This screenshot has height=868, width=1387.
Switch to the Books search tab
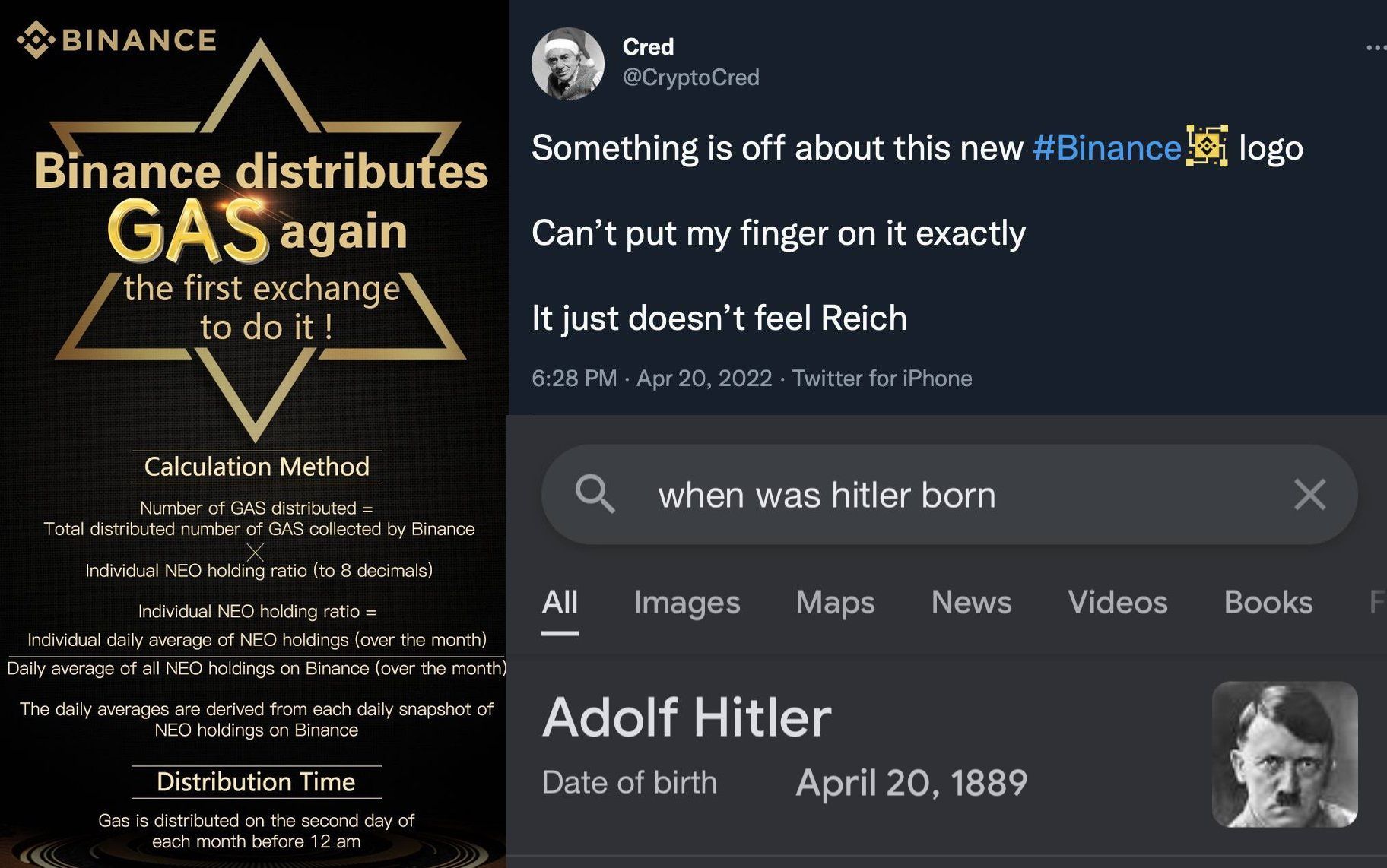1268,603
